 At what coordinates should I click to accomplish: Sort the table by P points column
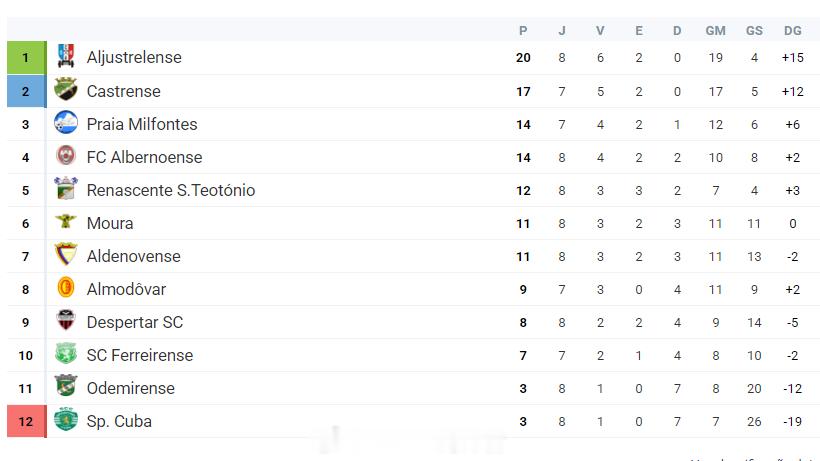click(523, 31)
